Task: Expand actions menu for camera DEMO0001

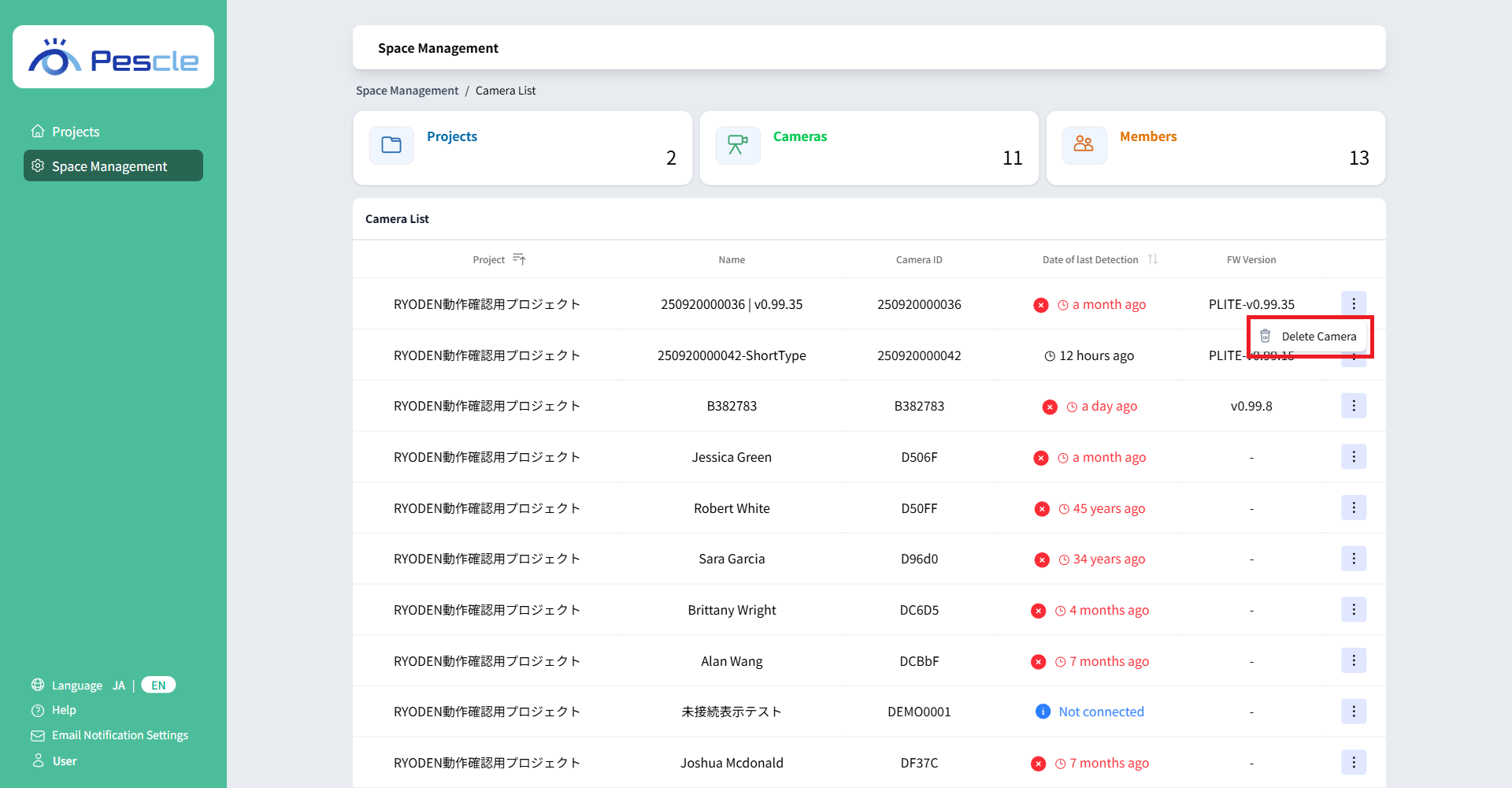Action: (1353, 712)
